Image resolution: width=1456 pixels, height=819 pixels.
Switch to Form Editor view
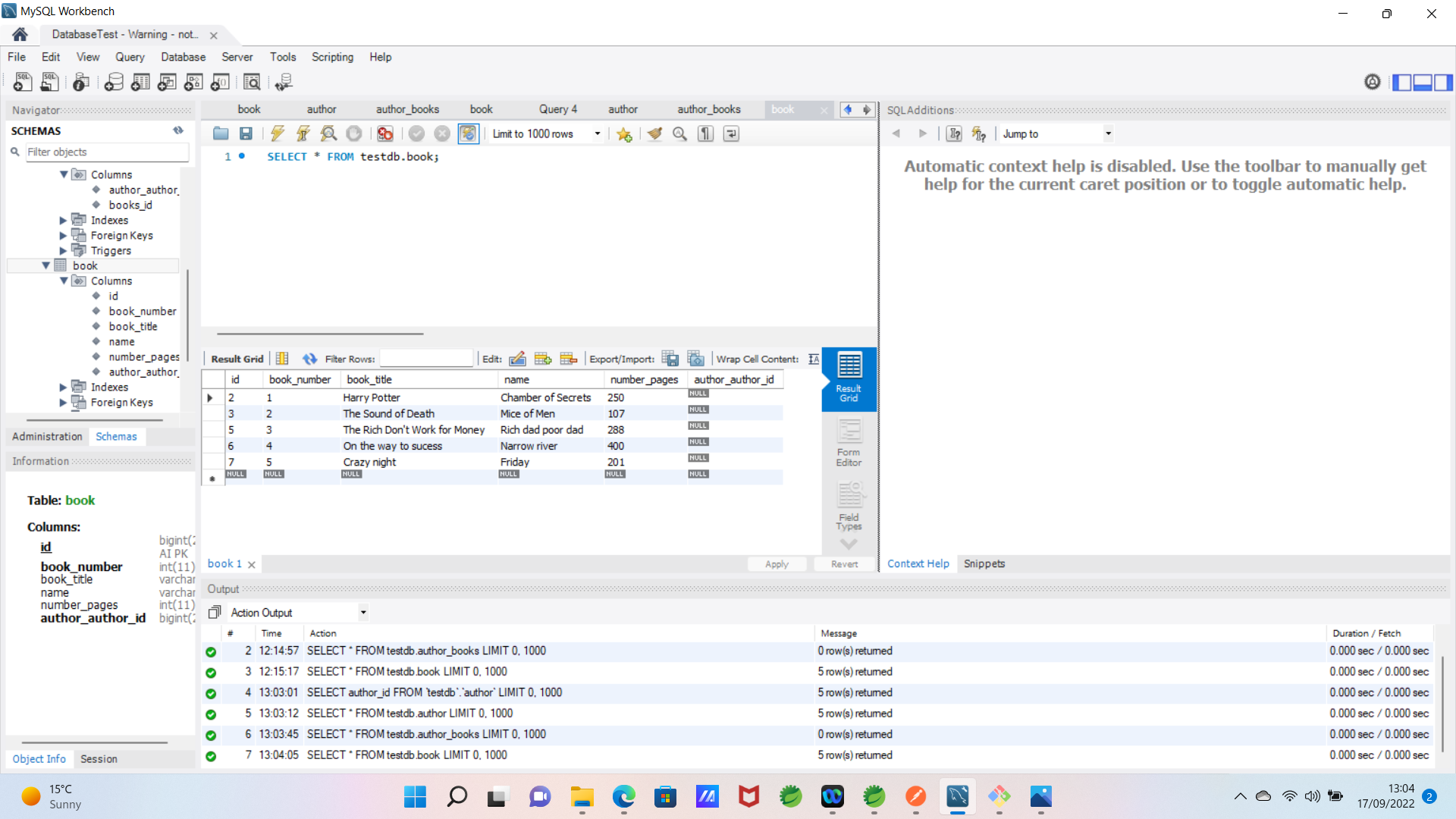pos(849,444)
